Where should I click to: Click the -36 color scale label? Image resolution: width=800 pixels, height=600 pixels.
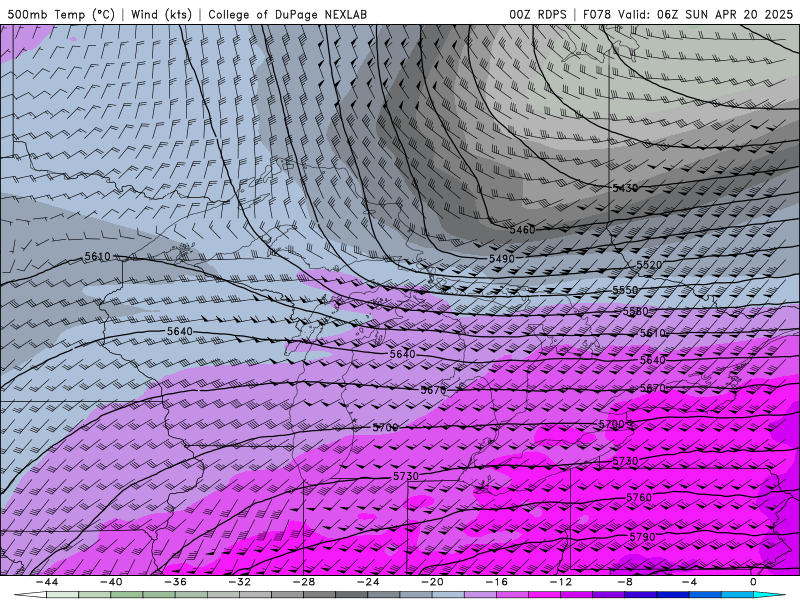175,582
